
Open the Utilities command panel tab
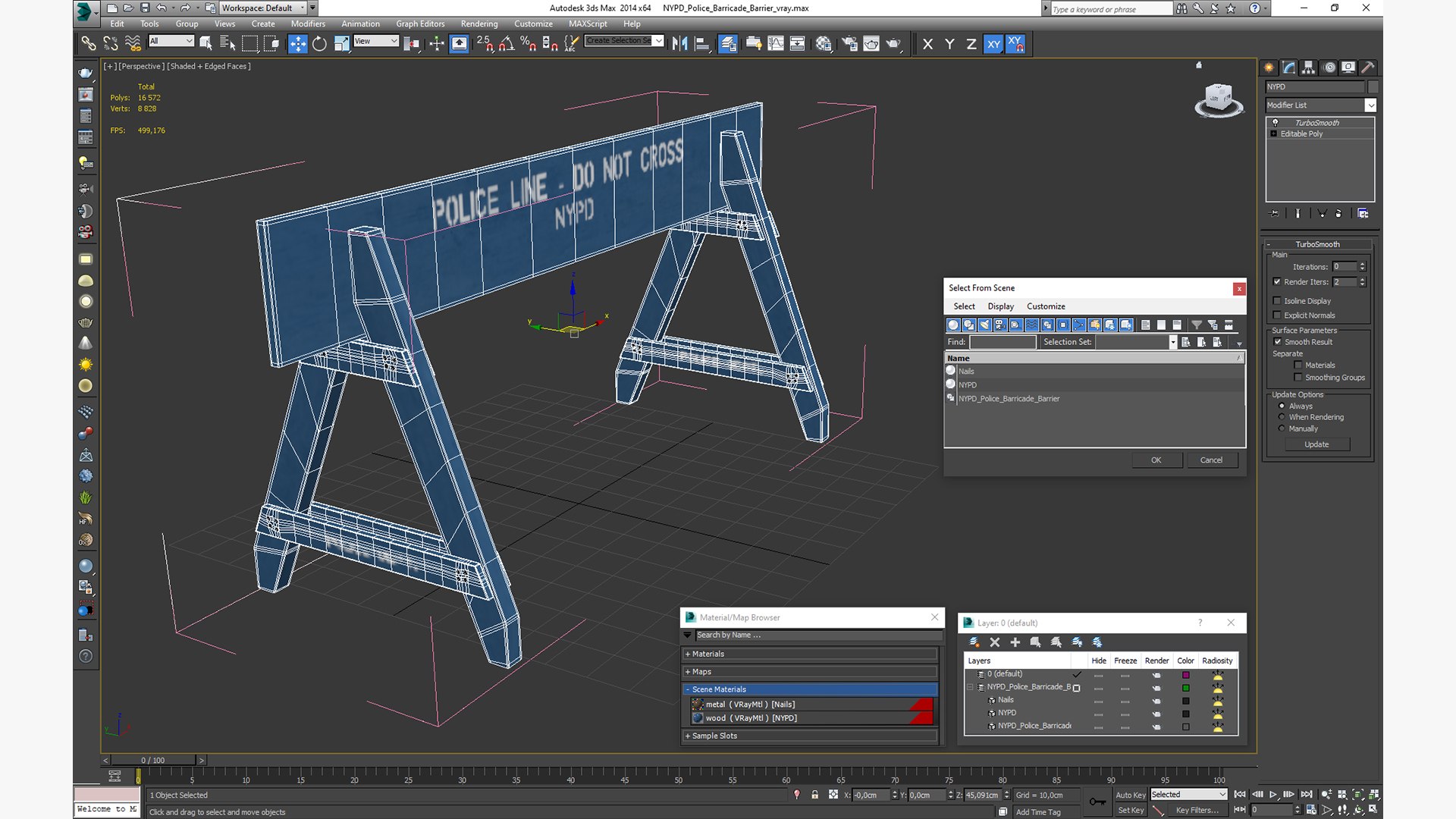coord(1367,67)
